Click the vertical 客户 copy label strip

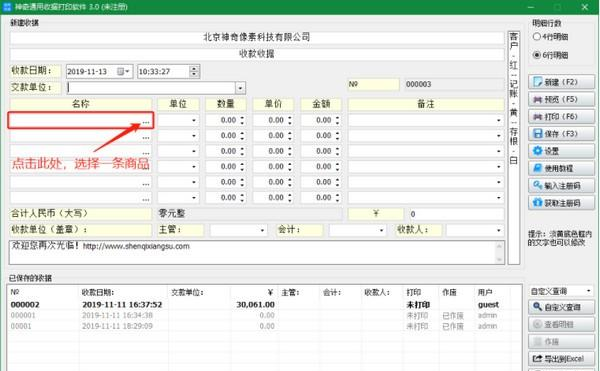(x=514, y=147)
